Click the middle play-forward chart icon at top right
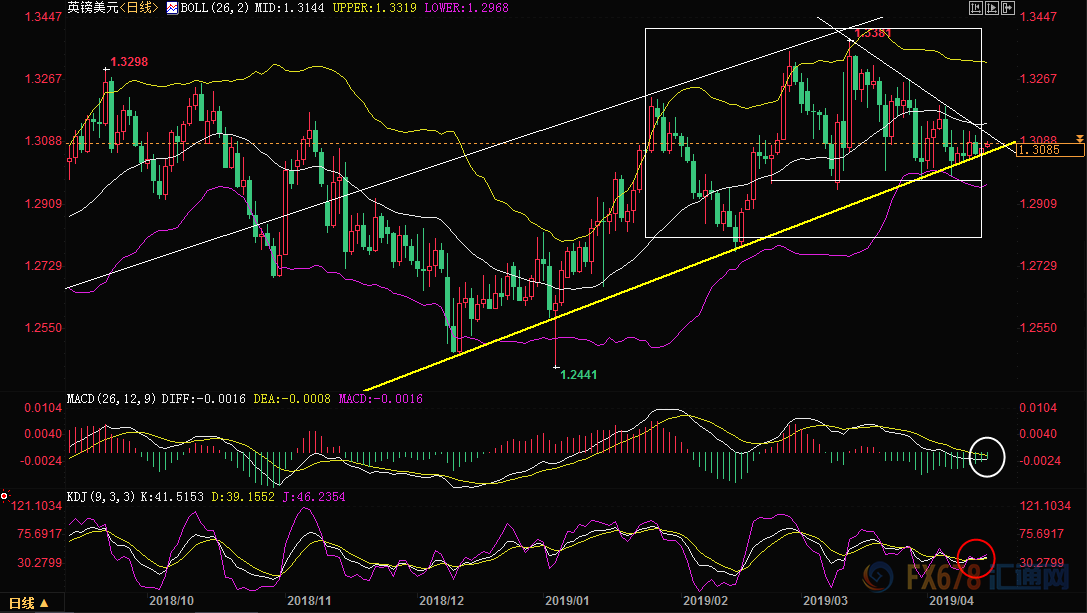The image size is (1087, 613). click(x=990, y=8)
